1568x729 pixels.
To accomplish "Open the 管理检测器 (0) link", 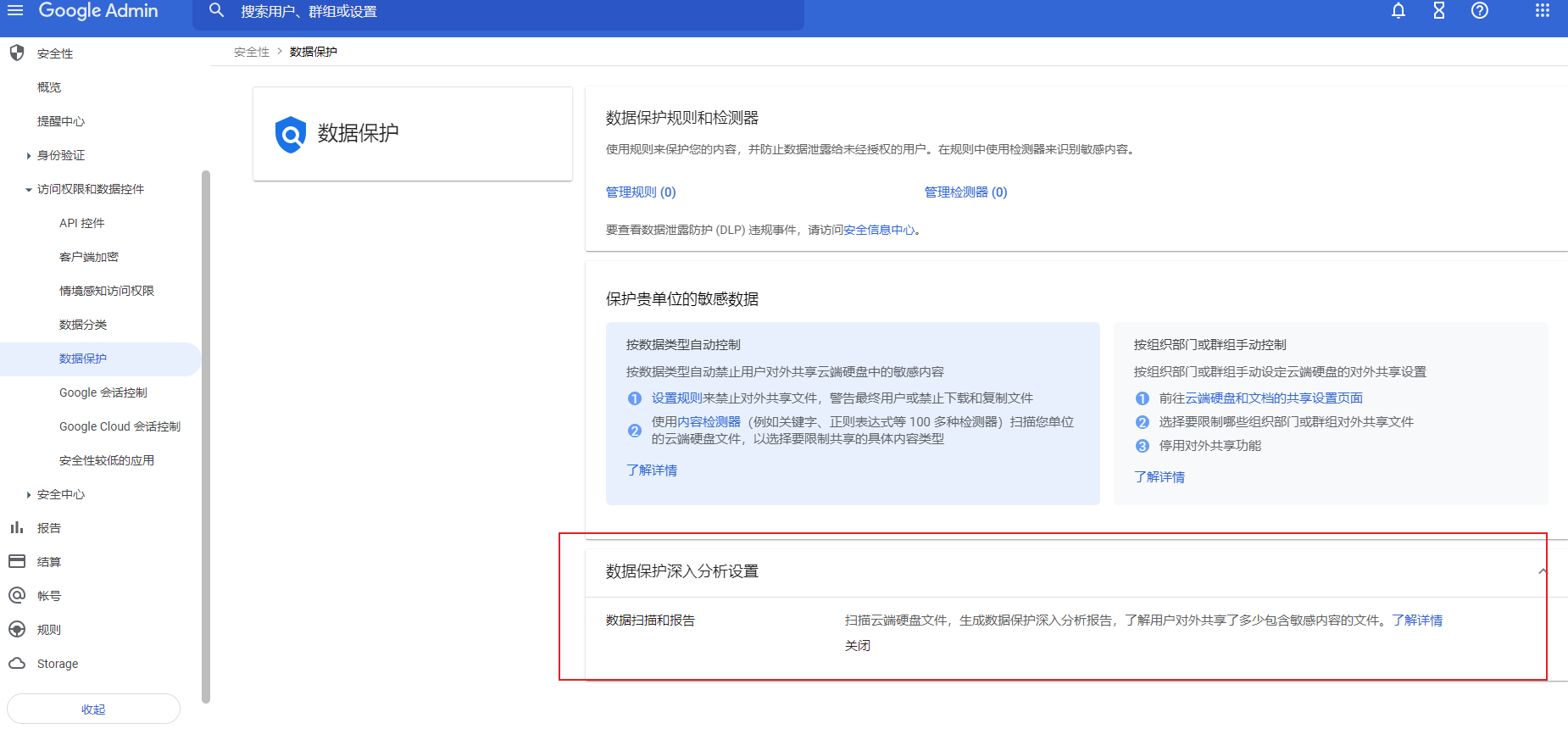I will (965, 192).
